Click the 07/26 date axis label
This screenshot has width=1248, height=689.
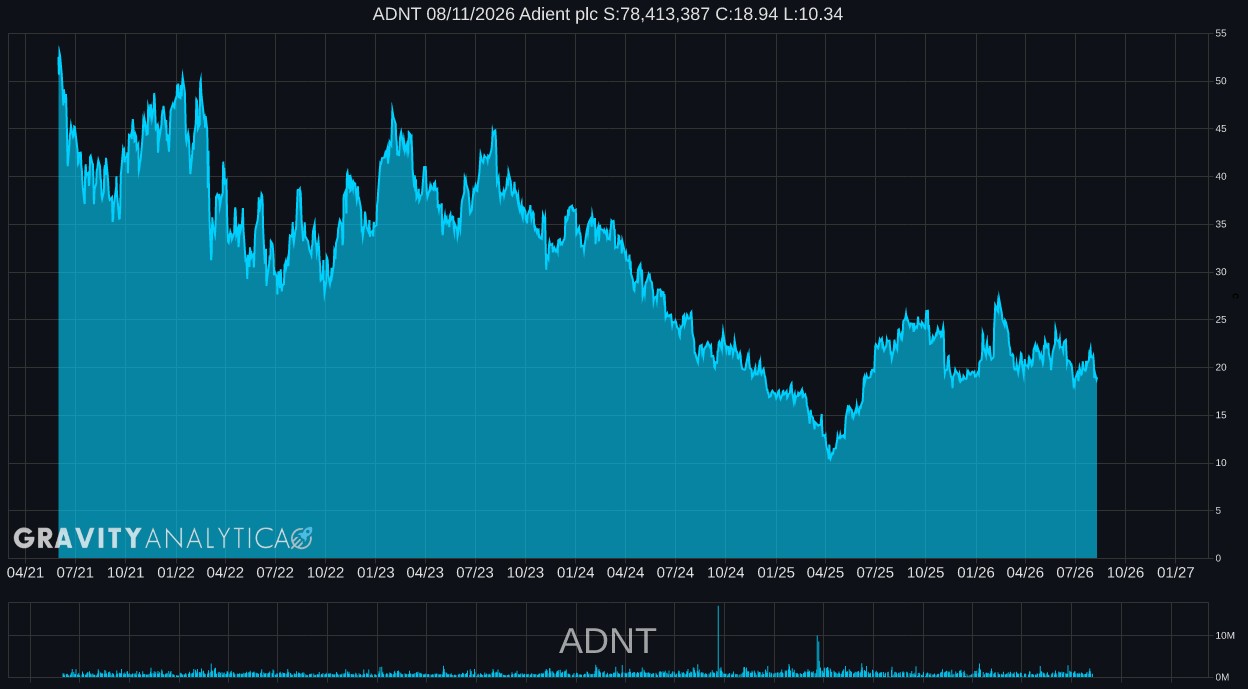coord(1075,573)
